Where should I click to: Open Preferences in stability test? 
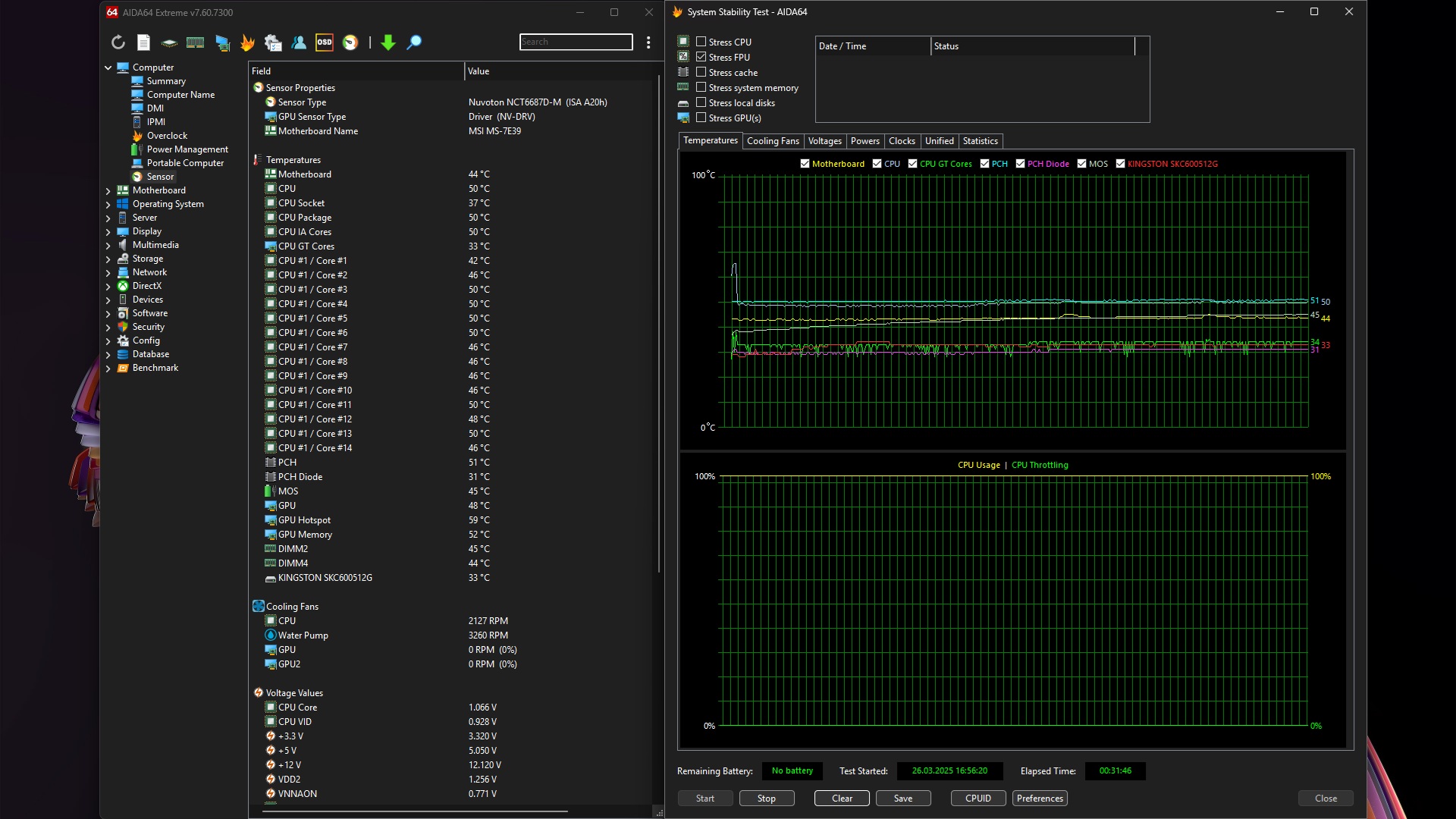click(x=1040, y=799)
